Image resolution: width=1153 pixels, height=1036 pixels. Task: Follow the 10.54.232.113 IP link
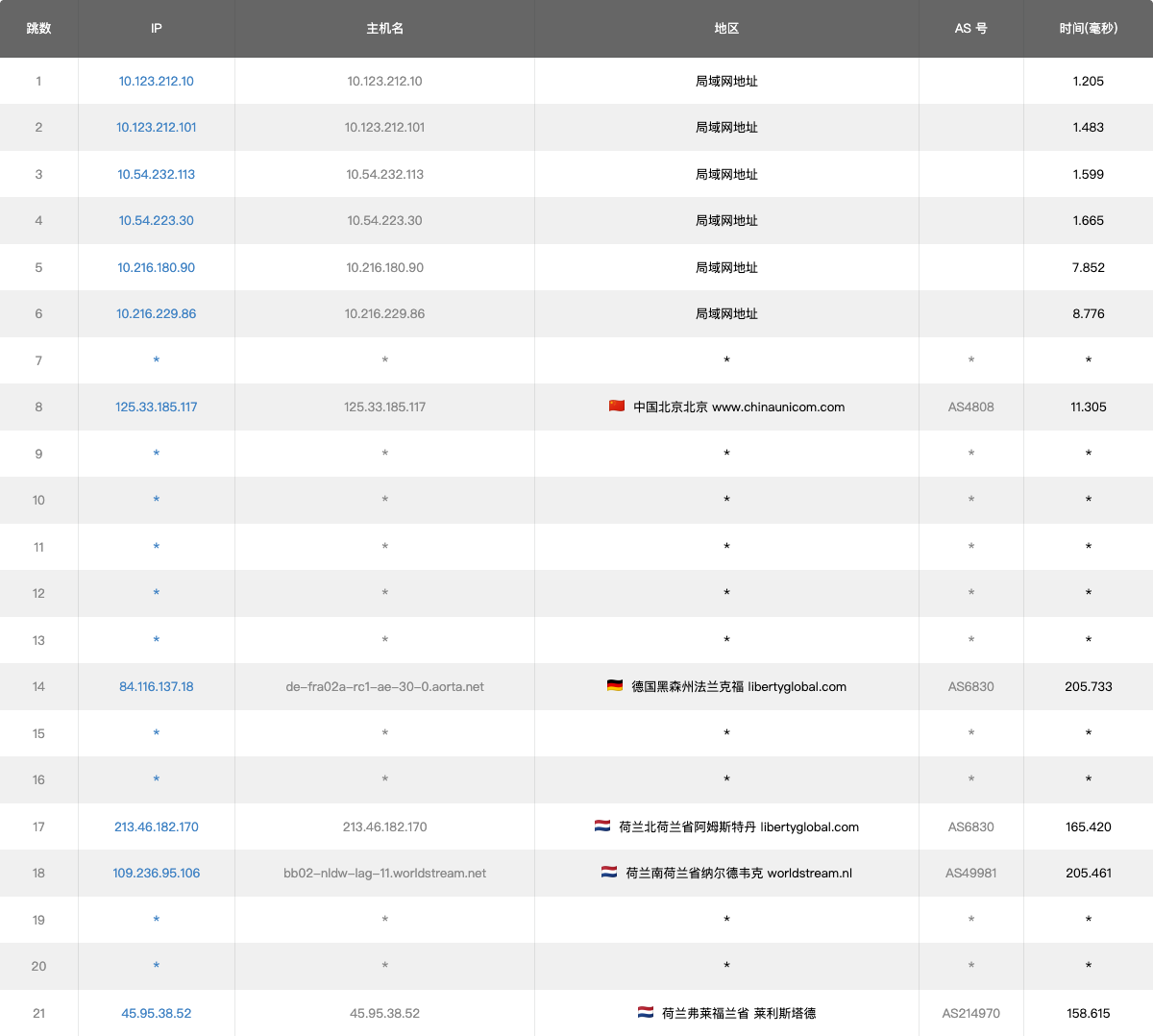click(x=156, y=174)
